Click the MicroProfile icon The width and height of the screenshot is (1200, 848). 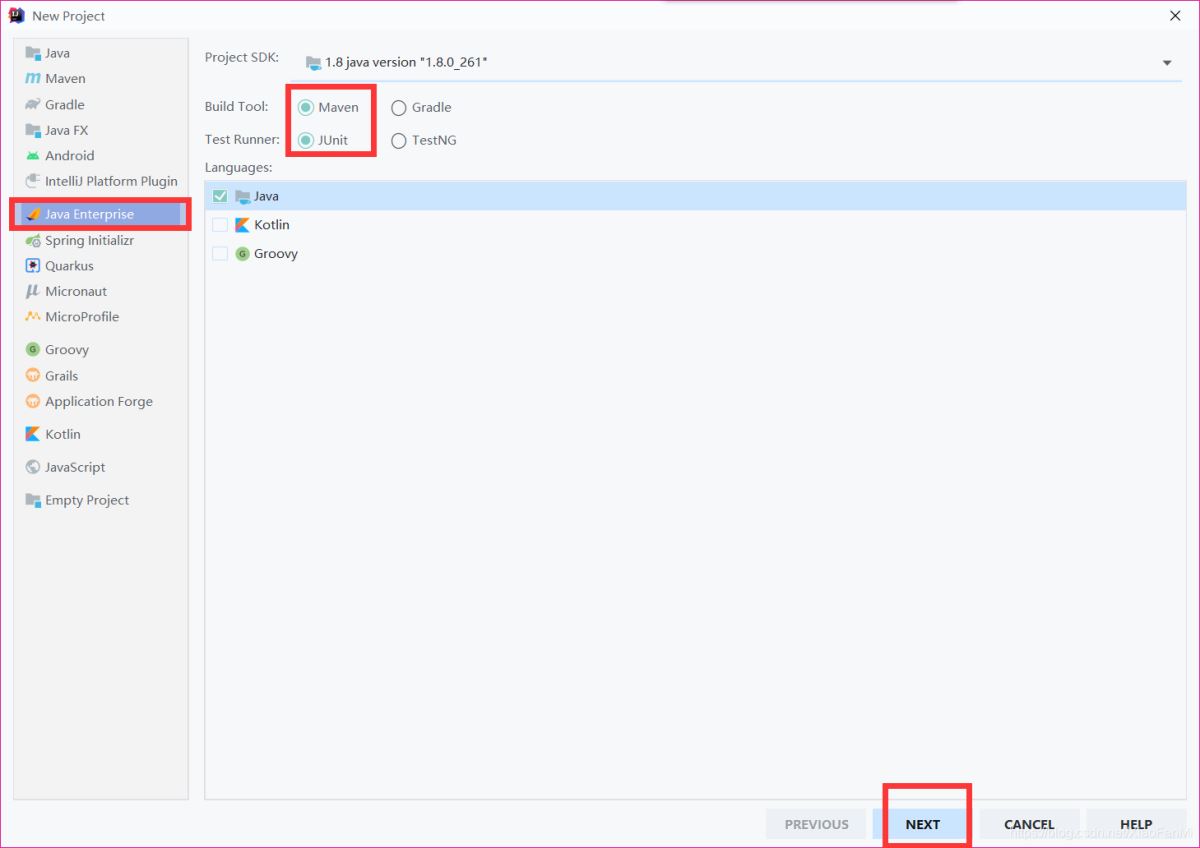click(x=33, y=316)
